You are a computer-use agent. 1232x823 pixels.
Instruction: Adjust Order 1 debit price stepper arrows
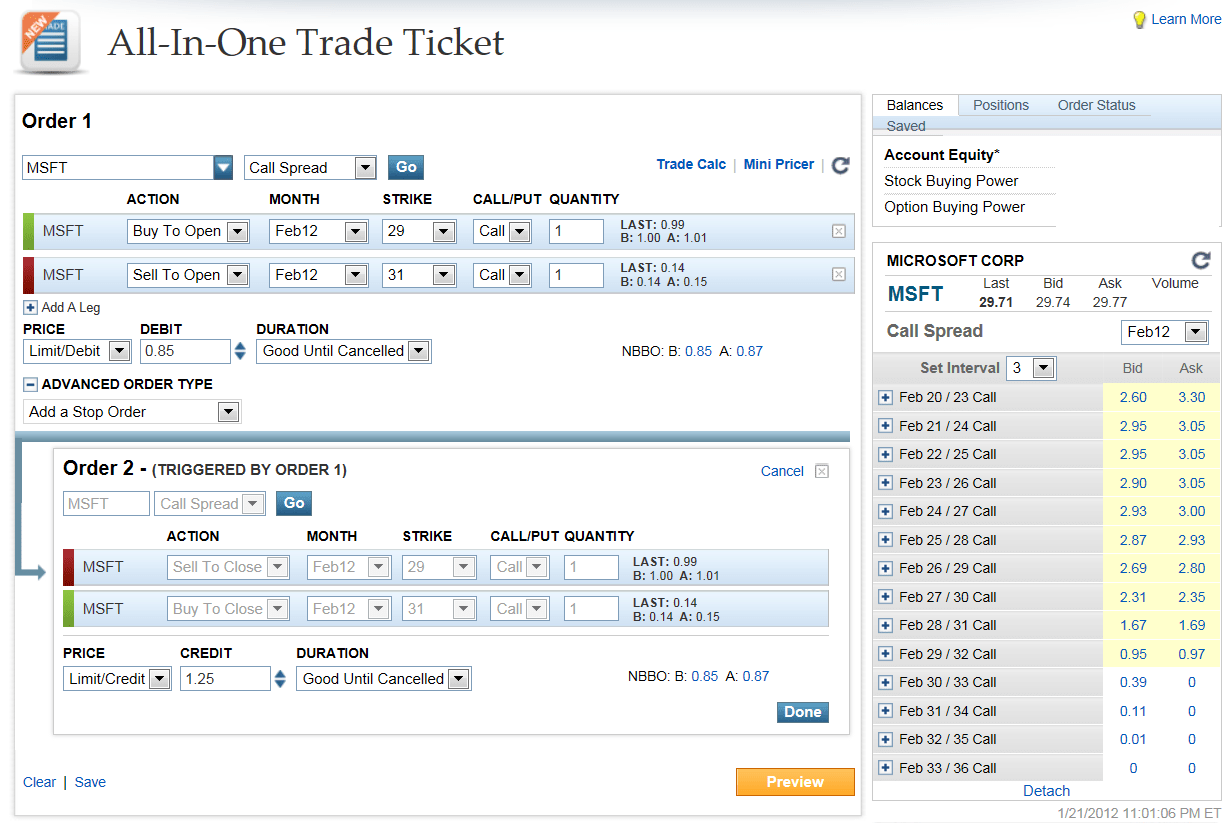click(x=240, y=351)
